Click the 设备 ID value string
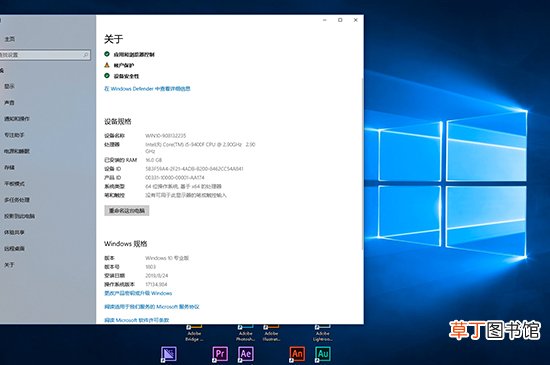 pyautogui.click(x=194, y=169)
